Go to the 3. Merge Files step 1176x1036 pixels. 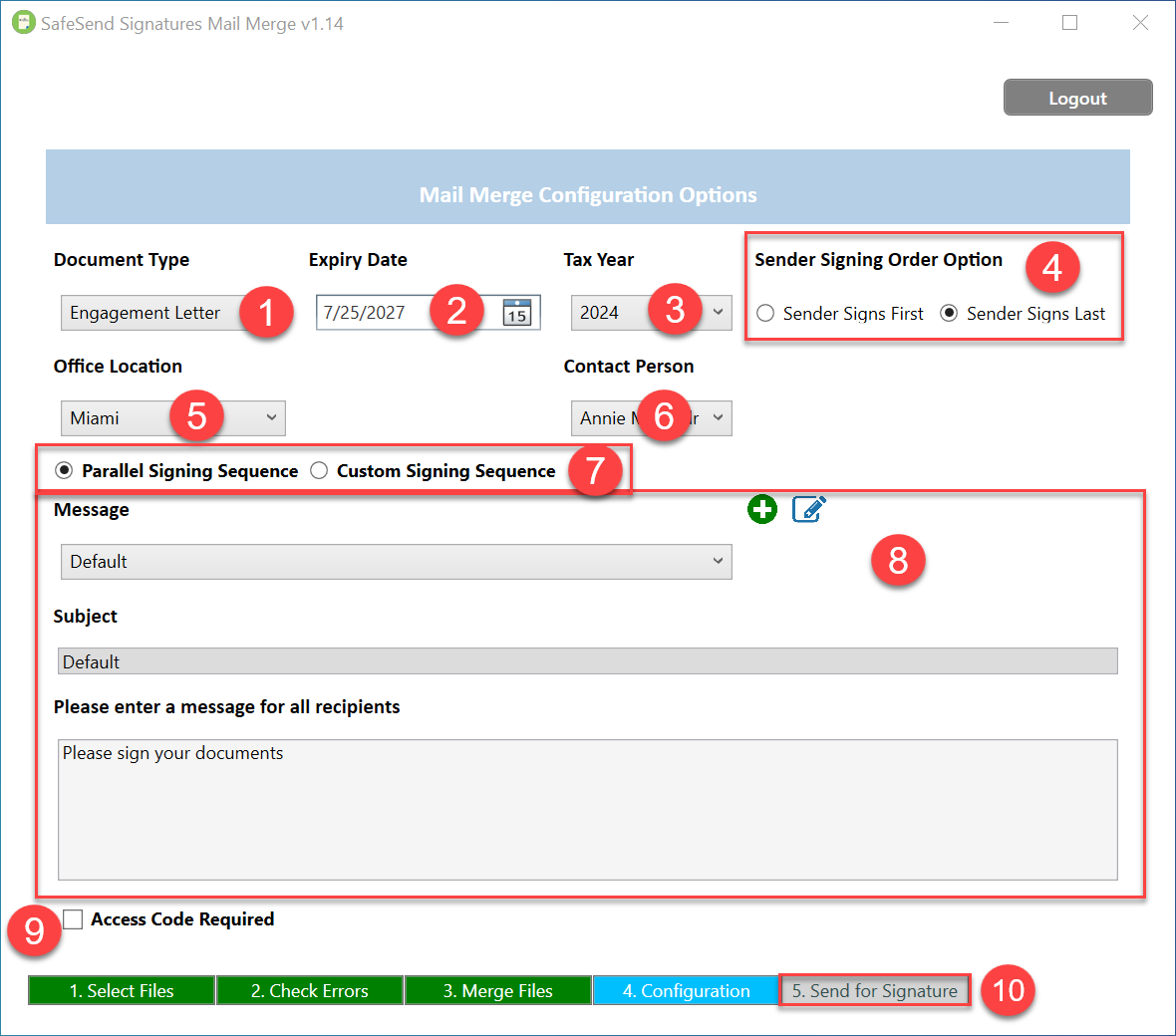click(498, 990)
